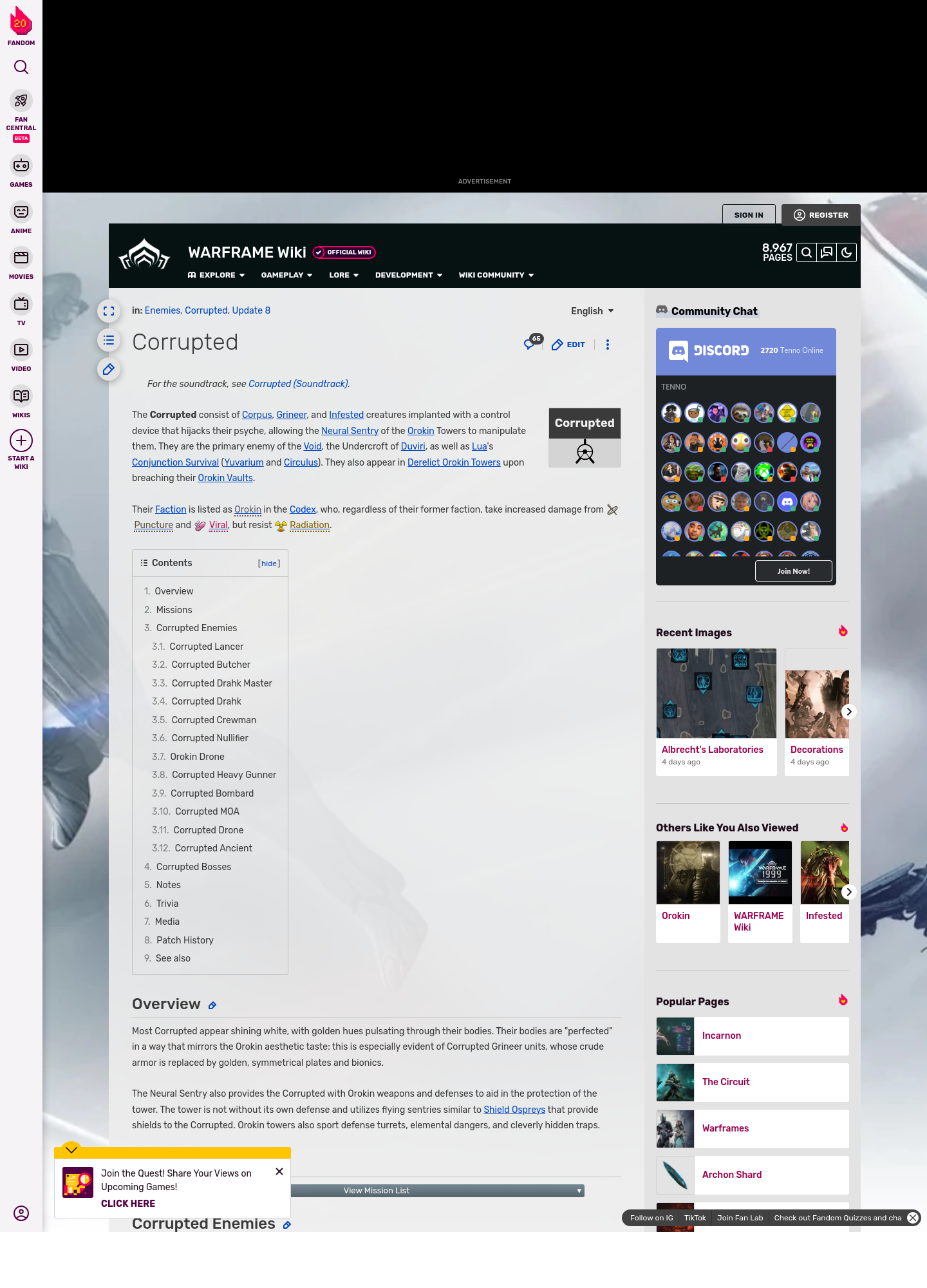Image resolution: width=927 pixels, height=1288 pixels.
Task: Click the Sign In button
Action: click(749, 215)
